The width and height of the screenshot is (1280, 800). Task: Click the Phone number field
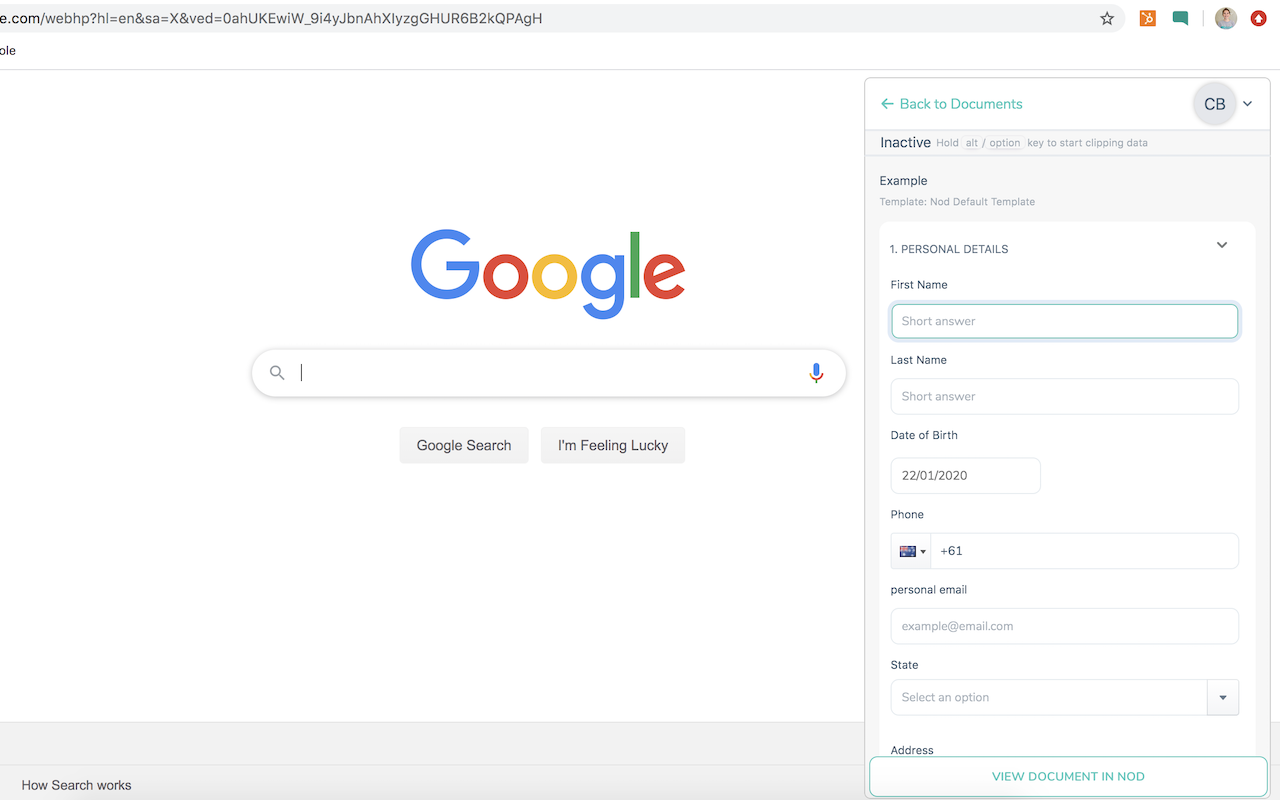click(1085, 551)
